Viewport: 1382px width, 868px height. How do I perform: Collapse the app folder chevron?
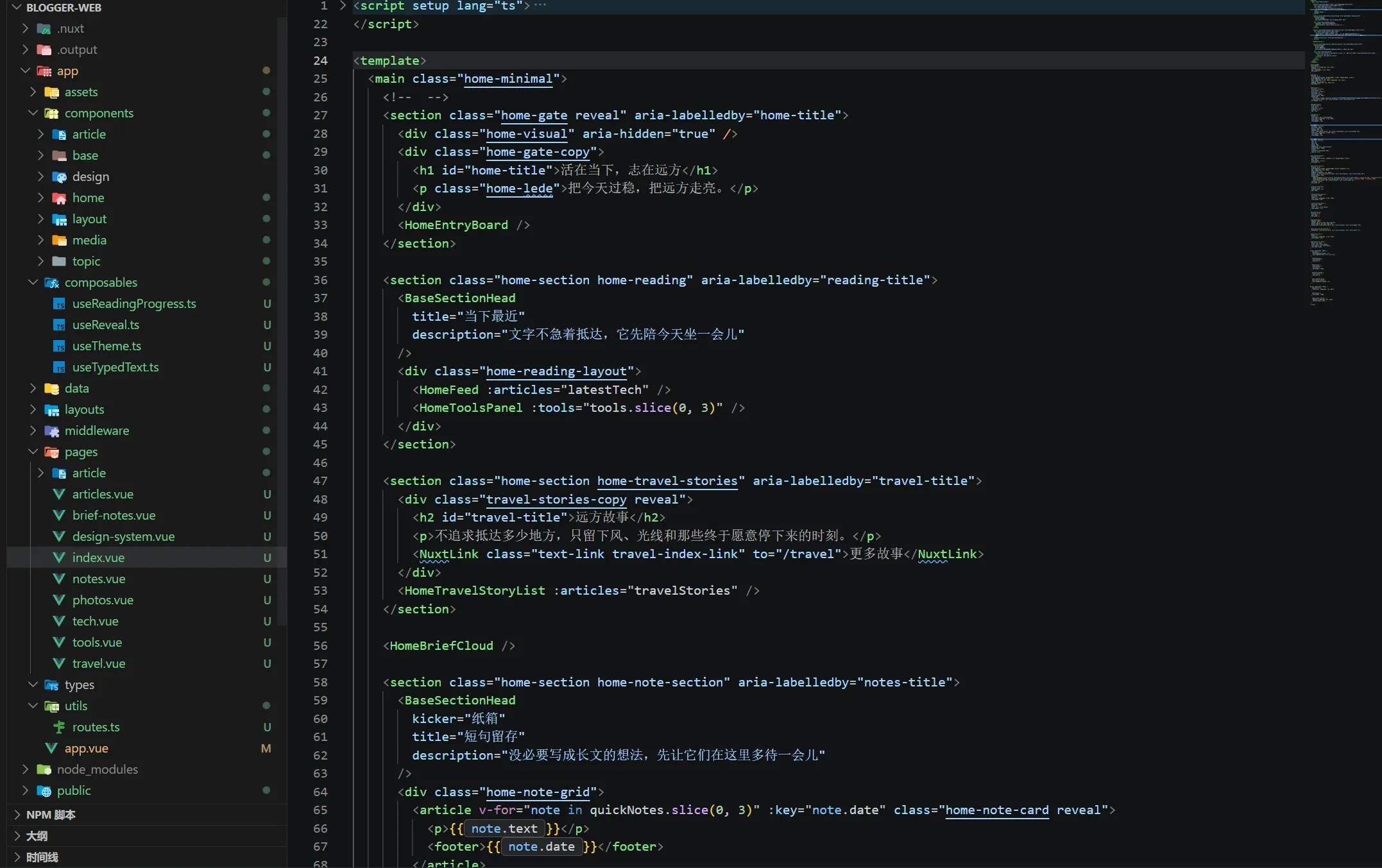[25, 71]
